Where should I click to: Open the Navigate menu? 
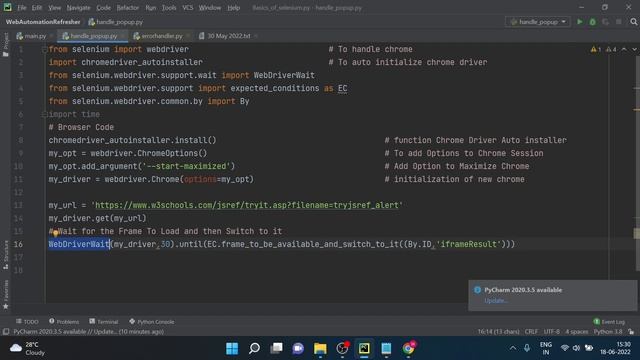(x=78, y=8)
